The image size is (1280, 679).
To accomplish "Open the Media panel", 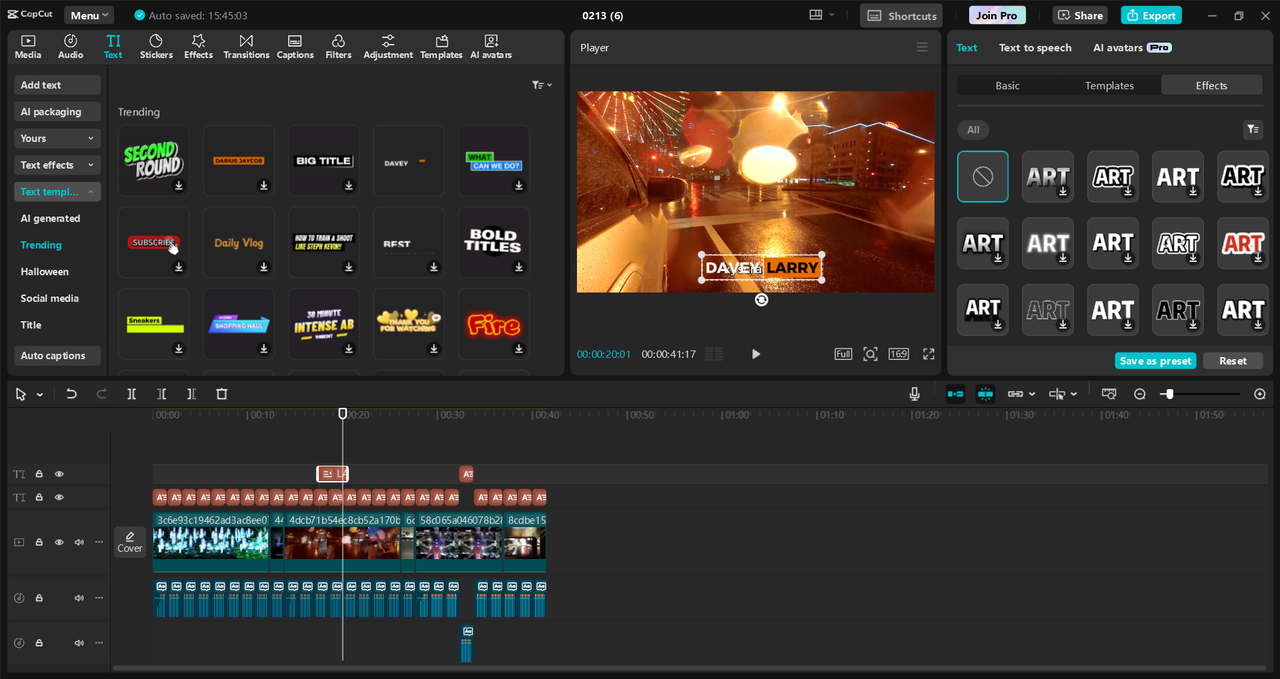I will click(x=28, y=46).
